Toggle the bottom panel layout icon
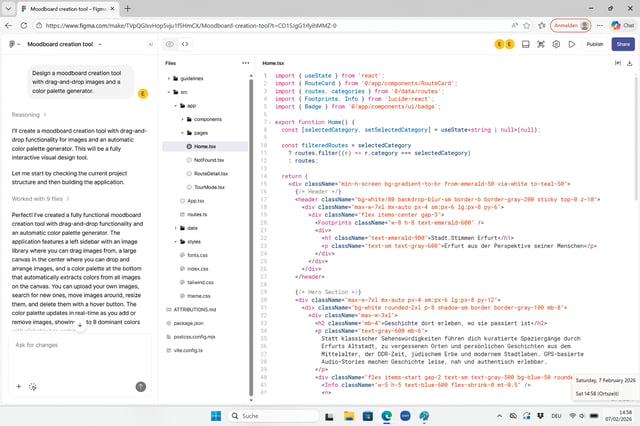This screenshot has height=426, width=640. point(526,44)
